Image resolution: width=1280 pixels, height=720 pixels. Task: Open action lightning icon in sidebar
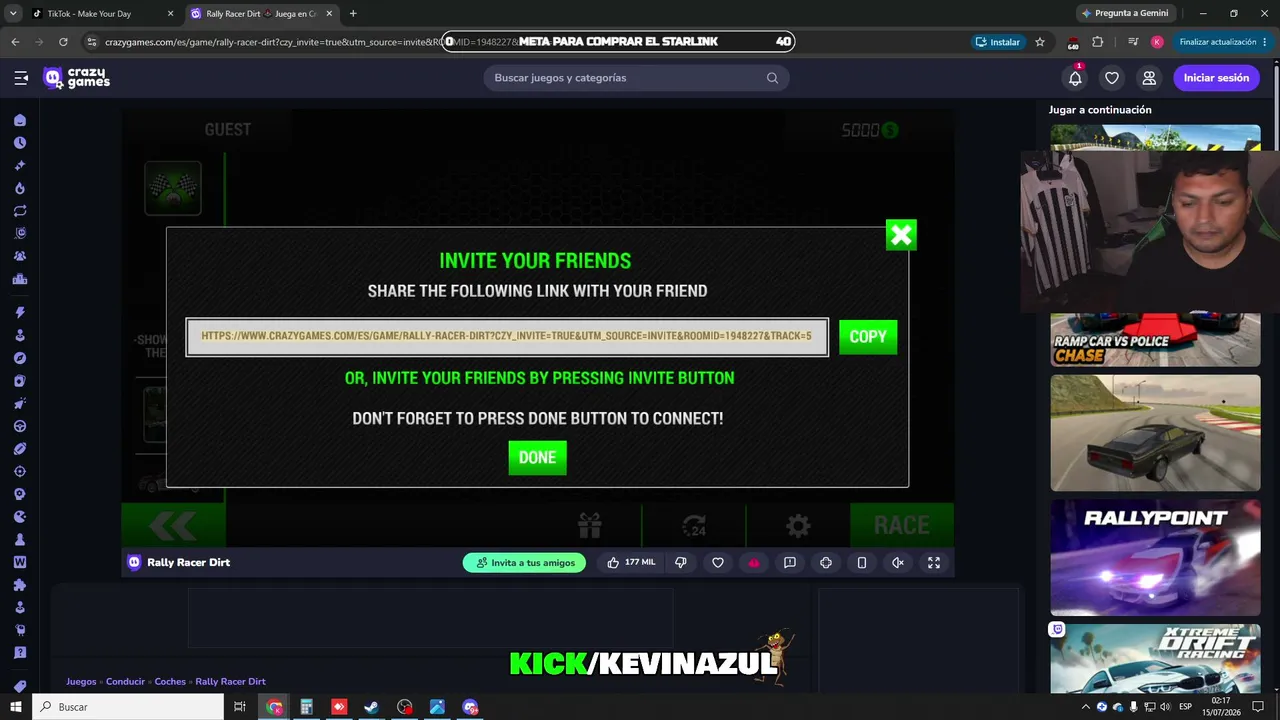pyautogui.click(x=20, y=313)
